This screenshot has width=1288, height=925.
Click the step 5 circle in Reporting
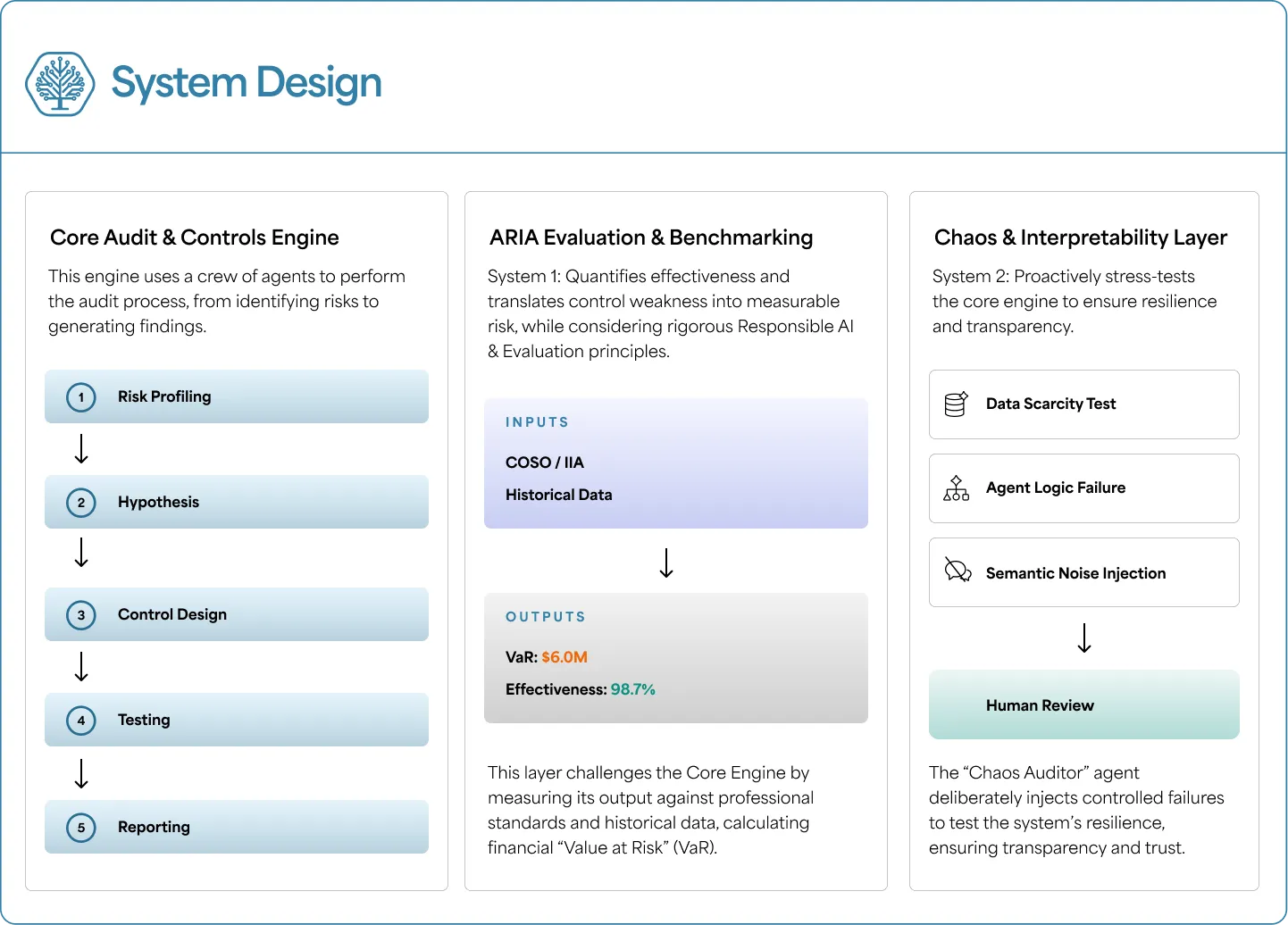coord(81,828)
